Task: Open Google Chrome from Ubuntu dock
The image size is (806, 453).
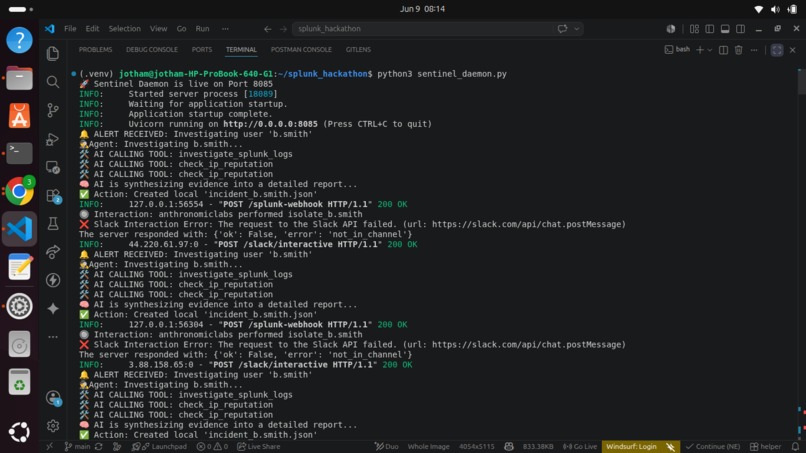Action: (19, 191)
